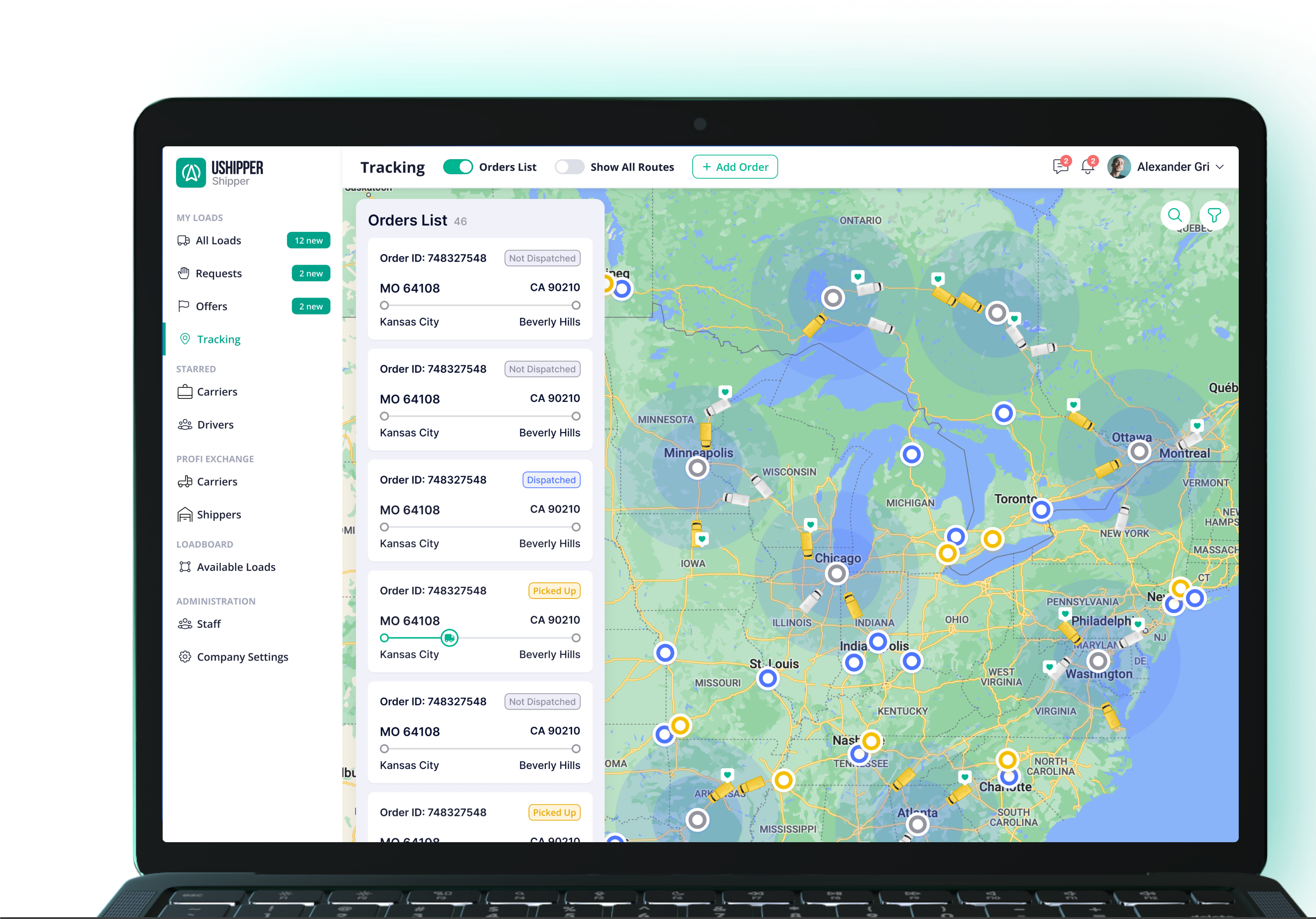
Task: Expand the user account dropdown chevron
Action: (x=1220, y=167)
